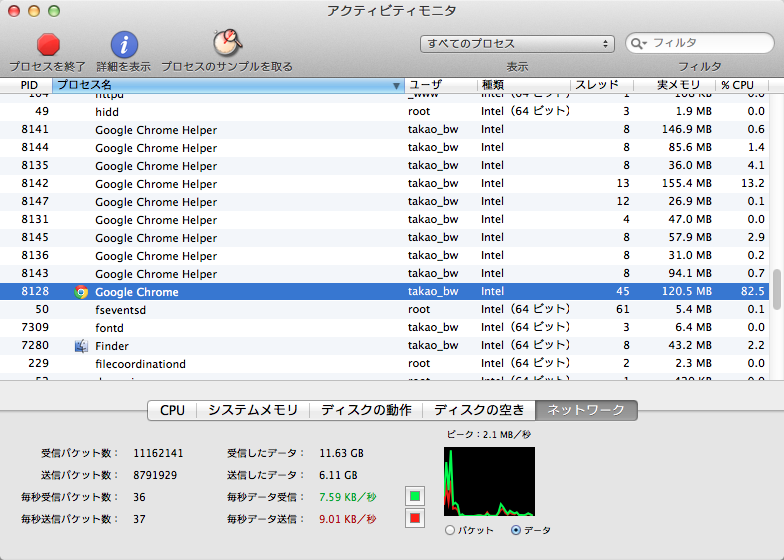Click the 受信パケット数 label
The width and height of the screenshot is (784, 560).
pyautogui.click(x=80, y=454)
